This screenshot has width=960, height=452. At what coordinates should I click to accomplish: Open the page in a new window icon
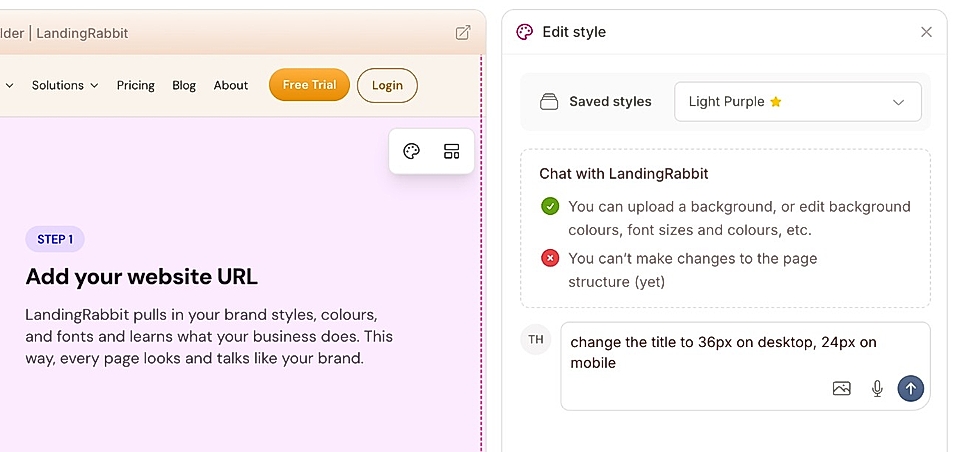(463, 32)
